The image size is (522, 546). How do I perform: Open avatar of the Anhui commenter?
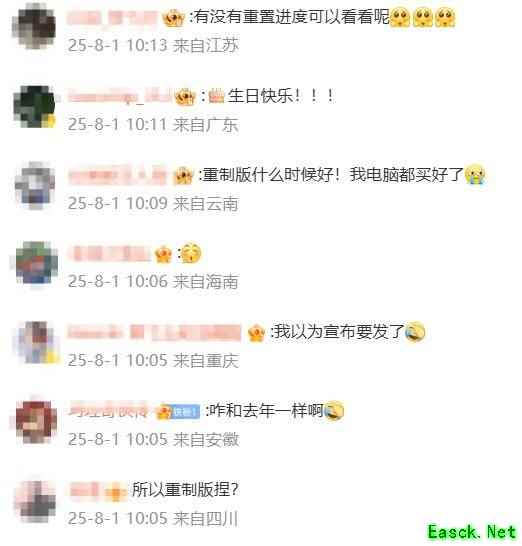click(36, 422)
